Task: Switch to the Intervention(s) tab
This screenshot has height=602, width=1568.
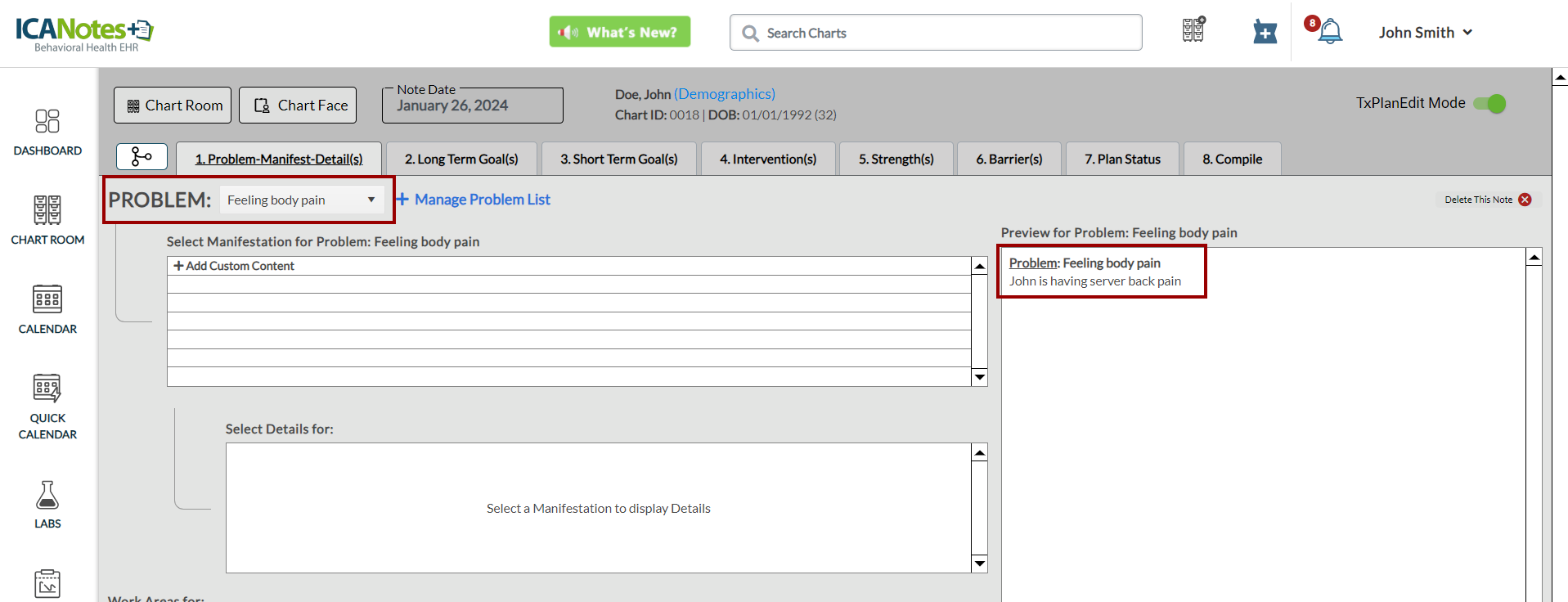Action: coord(767,159)
